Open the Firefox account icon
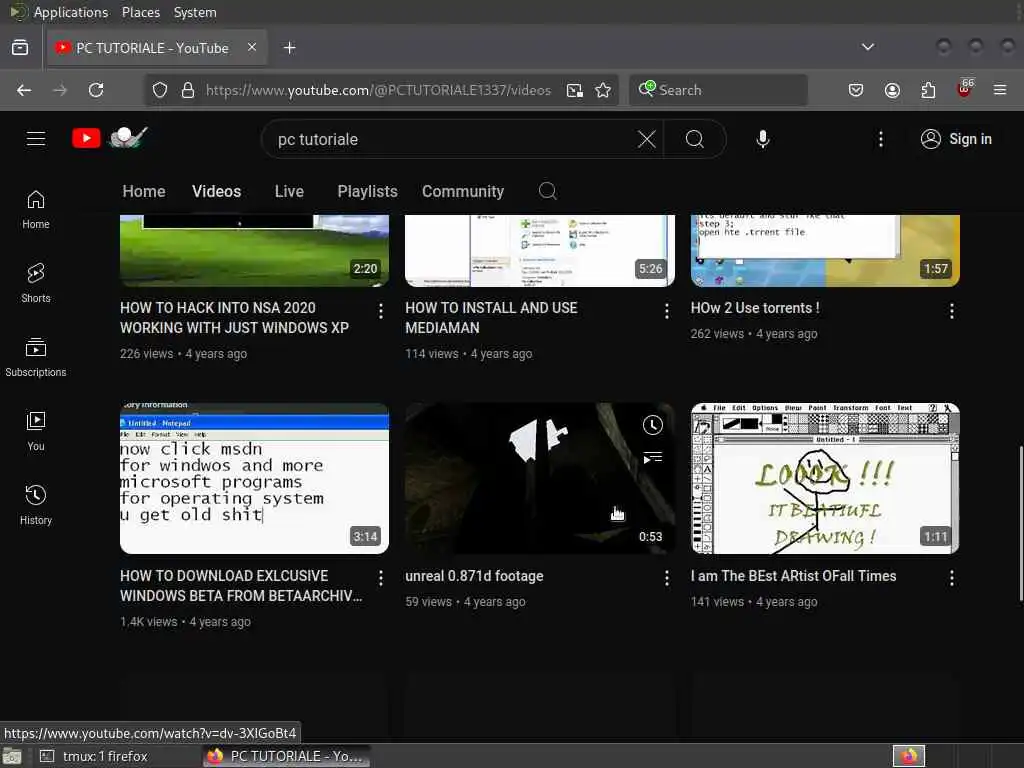Image resolution: width=1024 pixels, height=768 pixels. point(892,90)
